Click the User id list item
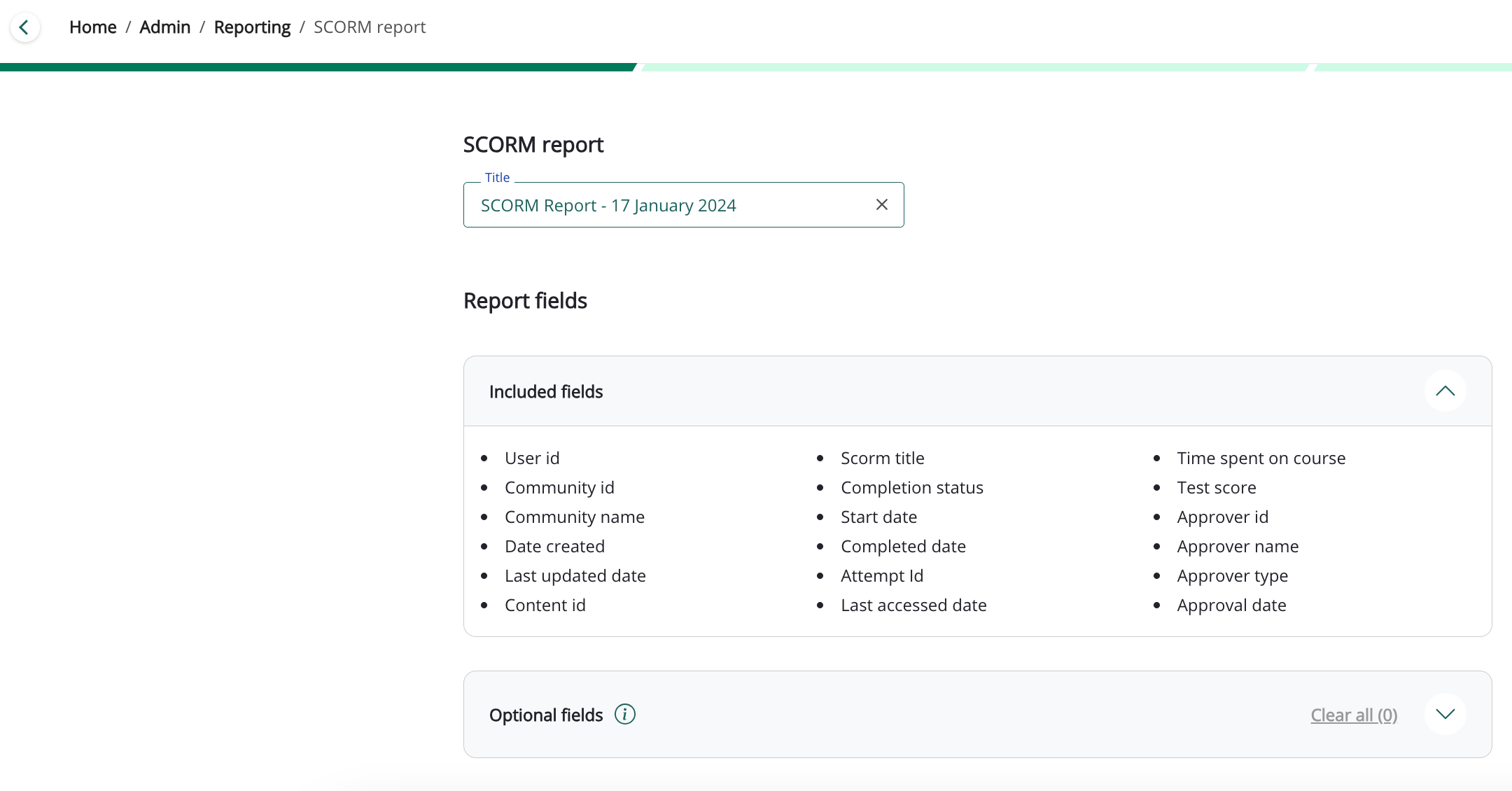The height and width of the screenshot is (791, 1512). click(x=531, y=458)
